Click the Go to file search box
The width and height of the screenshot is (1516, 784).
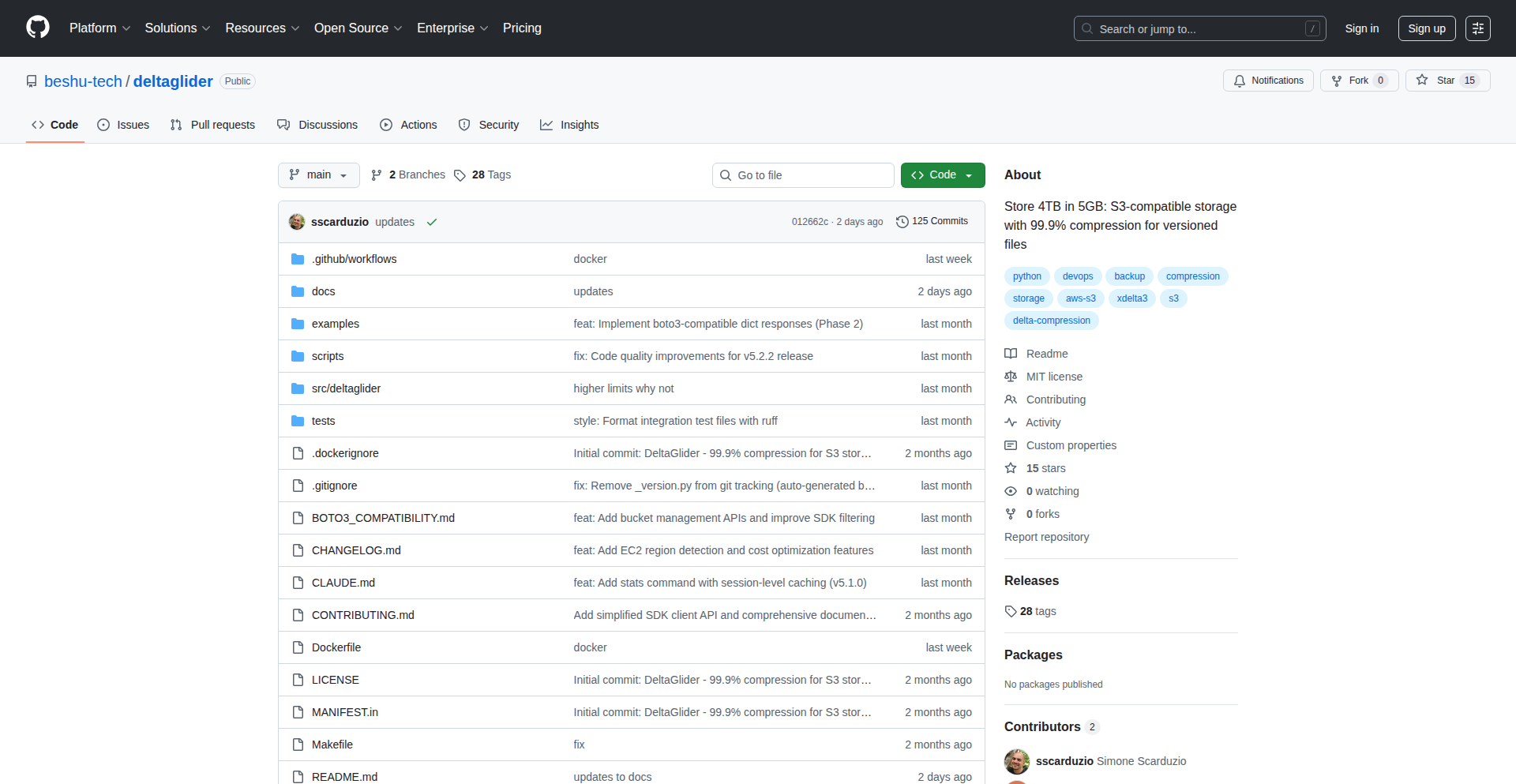tap(803, 175)
